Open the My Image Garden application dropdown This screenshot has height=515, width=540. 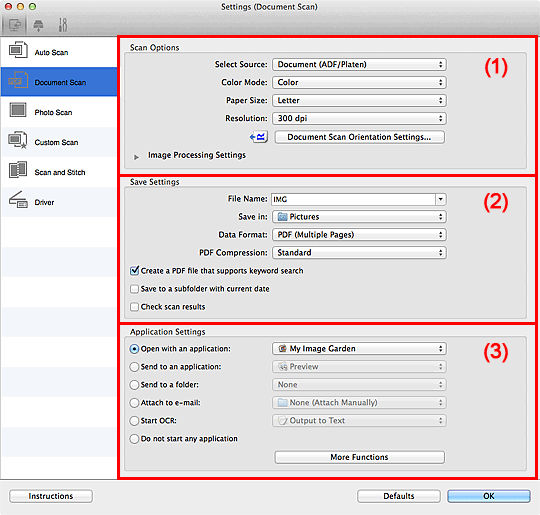[359, 349]
